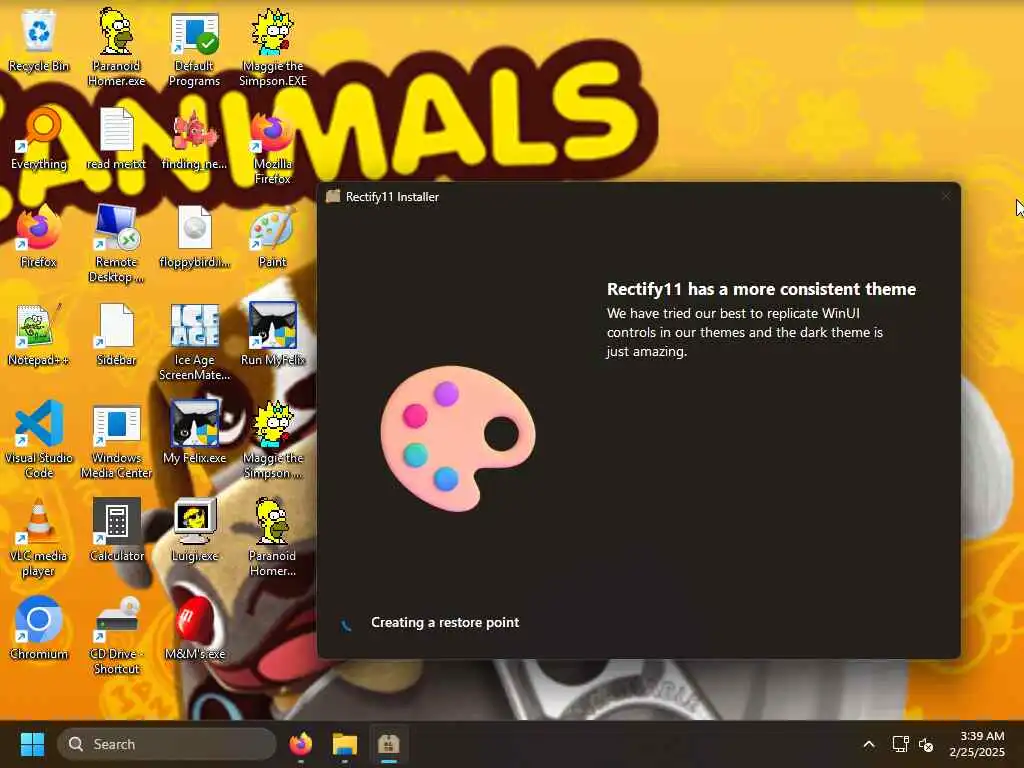Close the Rectify11 Installer window

click(946, 196)
